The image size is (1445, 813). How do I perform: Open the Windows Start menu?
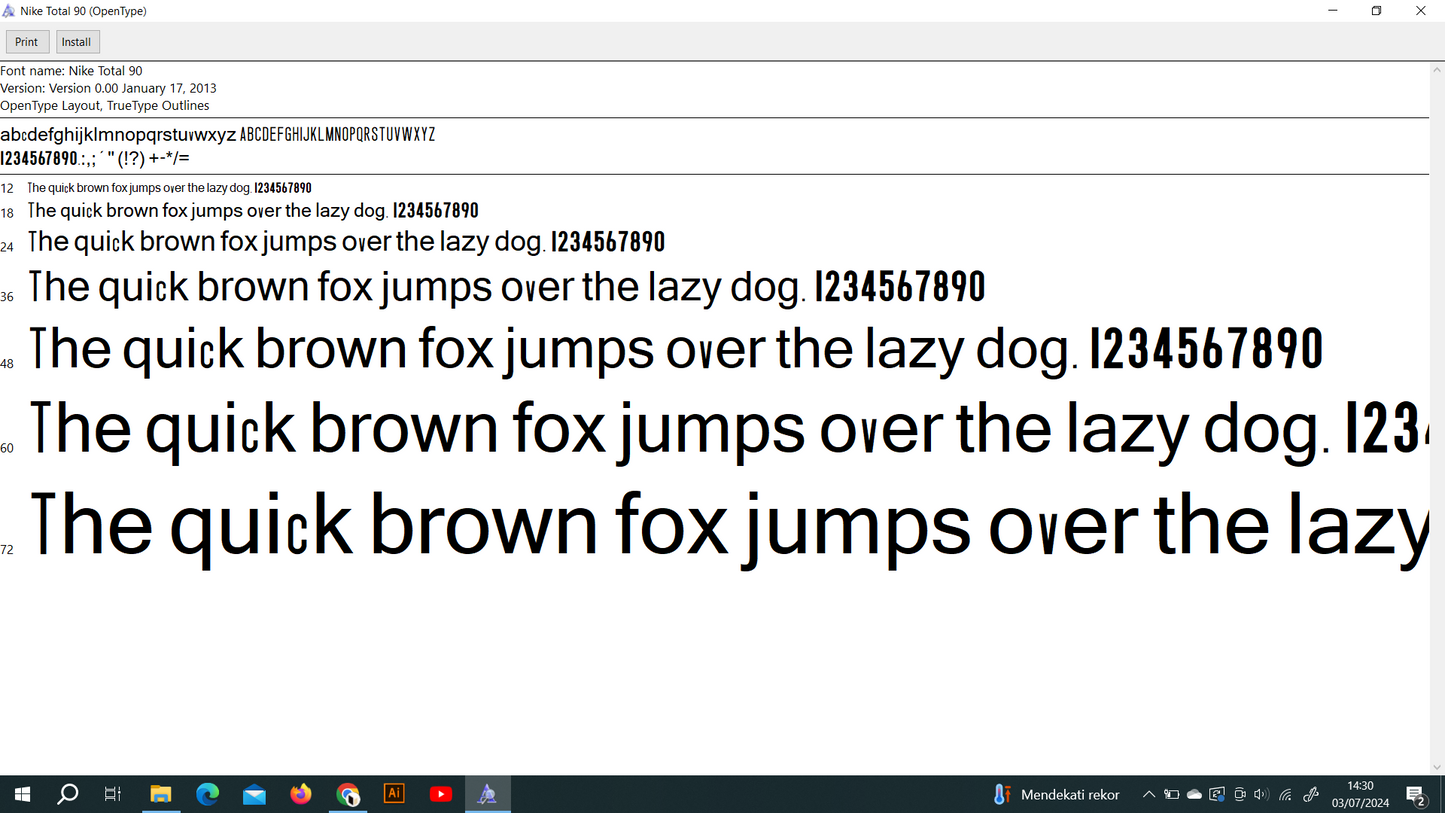tap(22, 794)
